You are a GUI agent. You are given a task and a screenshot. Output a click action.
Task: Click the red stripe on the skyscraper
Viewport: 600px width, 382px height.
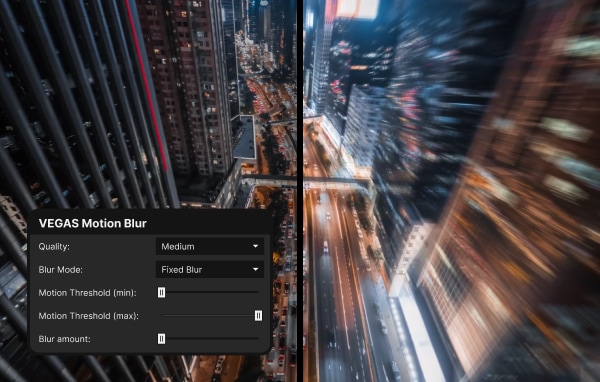147,84
